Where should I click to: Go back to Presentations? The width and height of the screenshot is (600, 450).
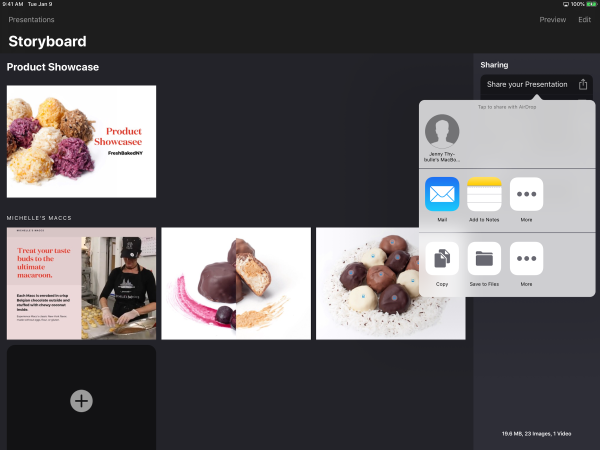[x=31, y=20]
